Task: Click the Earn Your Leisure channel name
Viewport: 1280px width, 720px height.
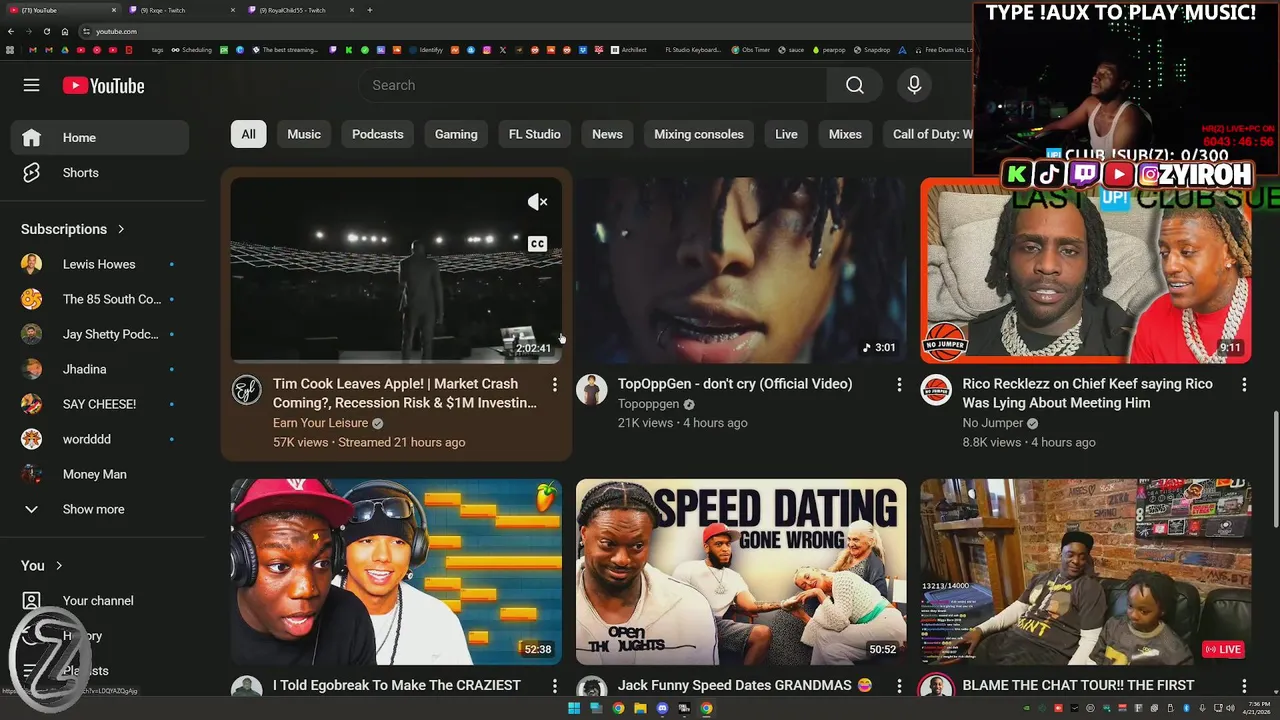Action: 320,423
